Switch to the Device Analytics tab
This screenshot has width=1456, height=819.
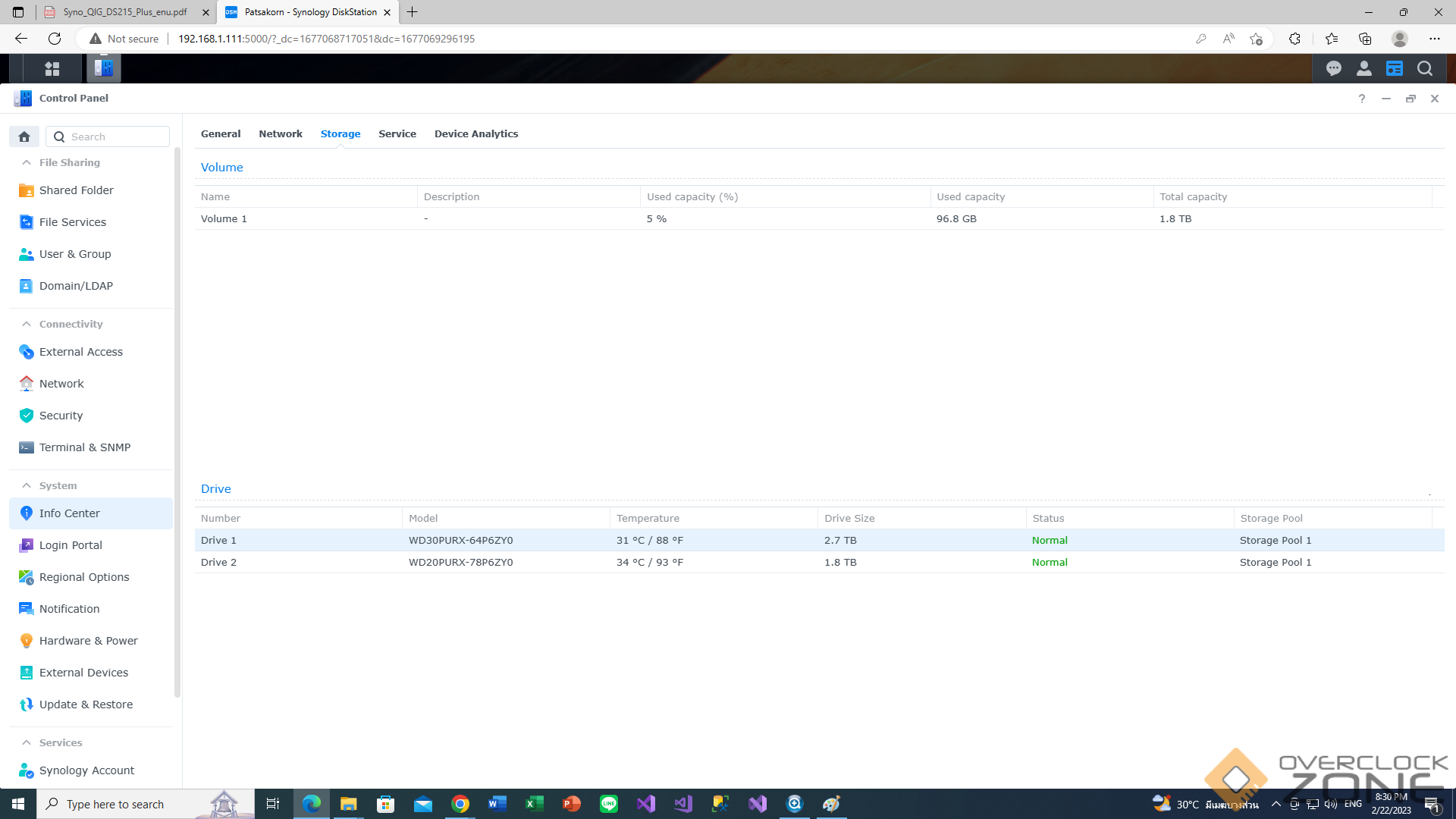tap(475, 133)
